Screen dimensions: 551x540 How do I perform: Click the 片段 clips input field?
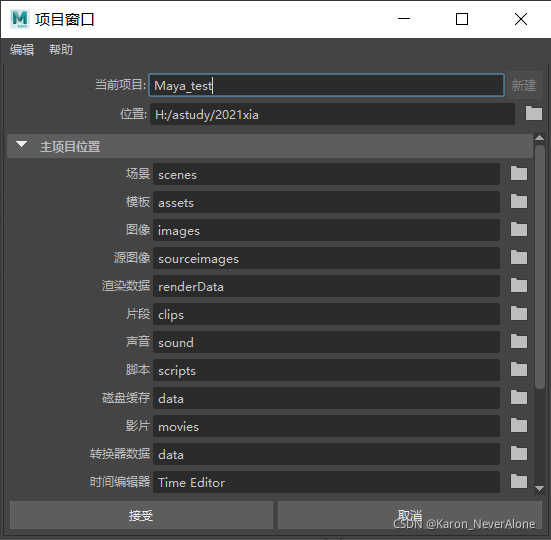(x=326, y=314)
